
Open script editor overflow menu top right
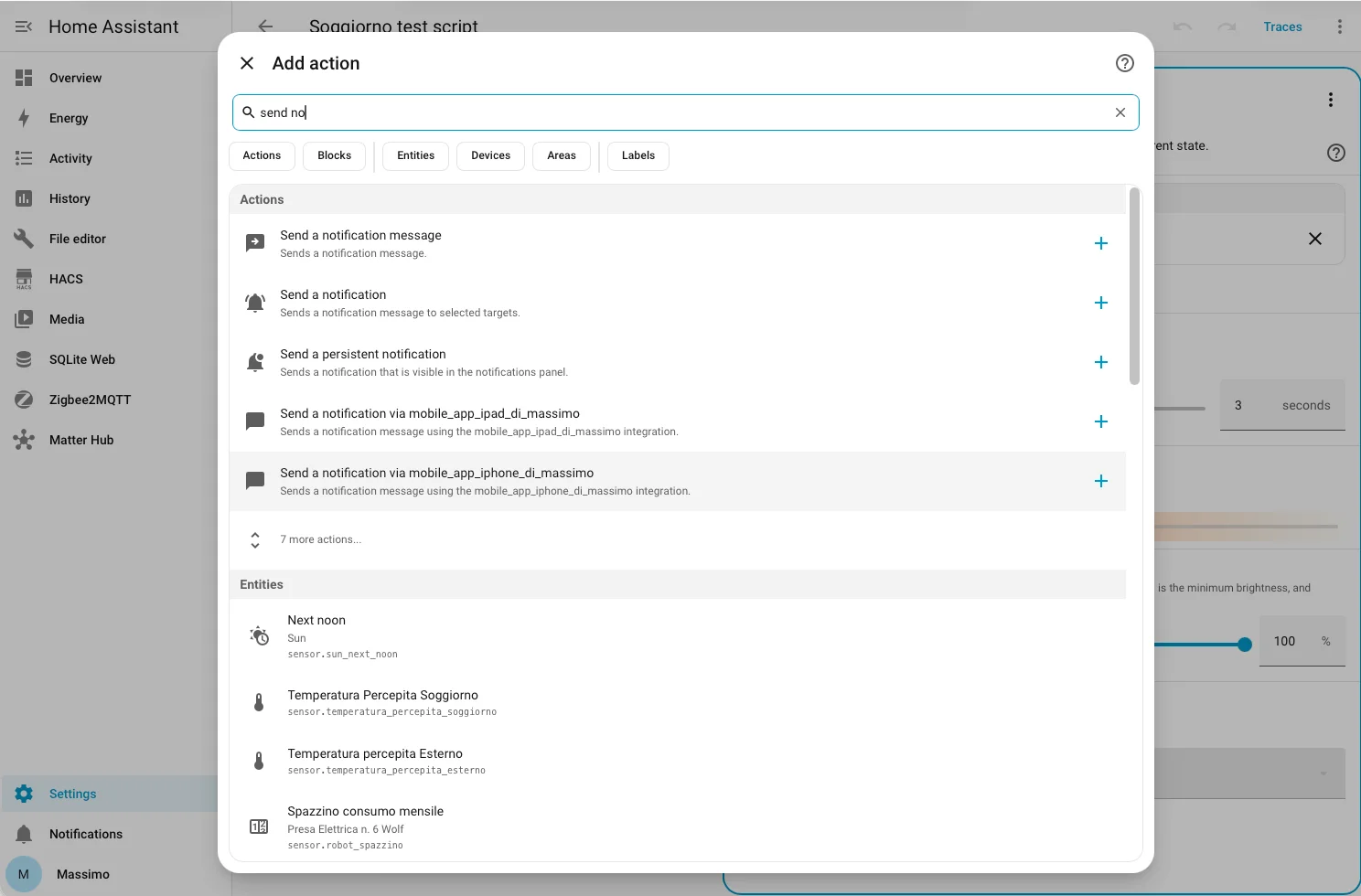pos(1340,27)
